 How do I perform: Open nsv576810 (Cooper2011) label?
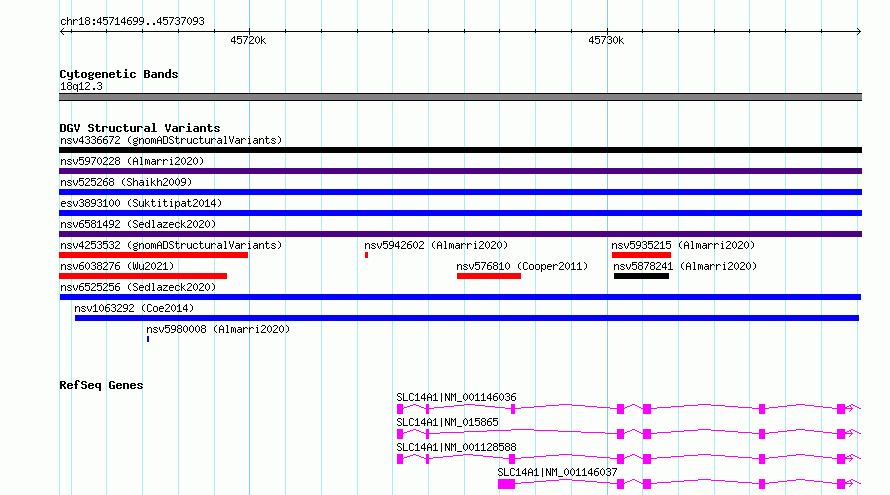point(522,266)
